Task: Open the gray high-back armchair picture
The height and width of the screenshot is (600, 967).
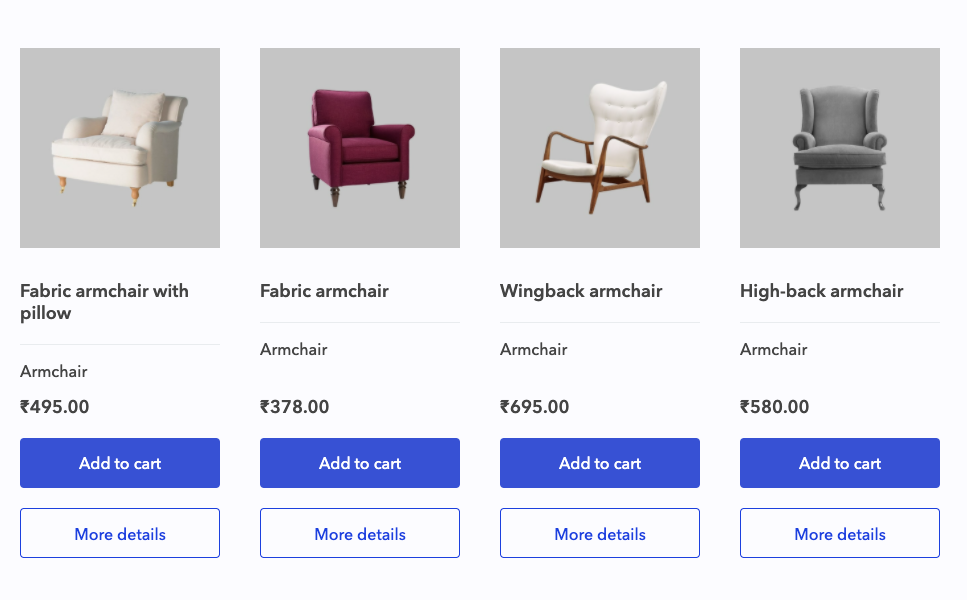Action: tap(840, 148)
